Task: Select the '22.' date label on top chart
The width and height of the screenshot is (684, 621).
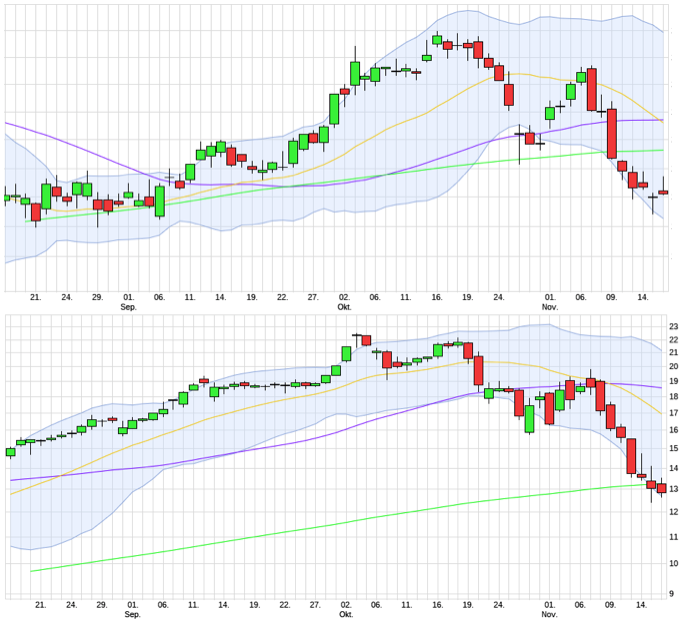Action: coord(282,297)
